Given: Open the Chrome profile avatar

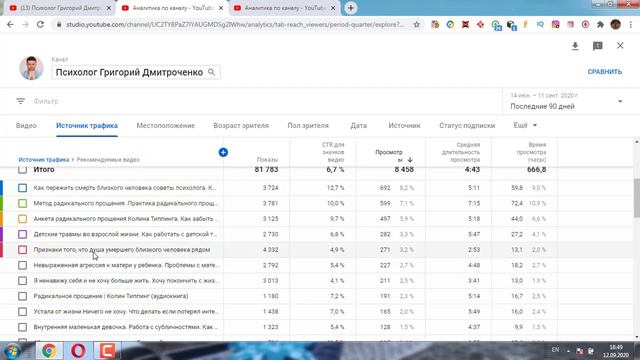Looking at the screenshot, I should click(616, 24).
